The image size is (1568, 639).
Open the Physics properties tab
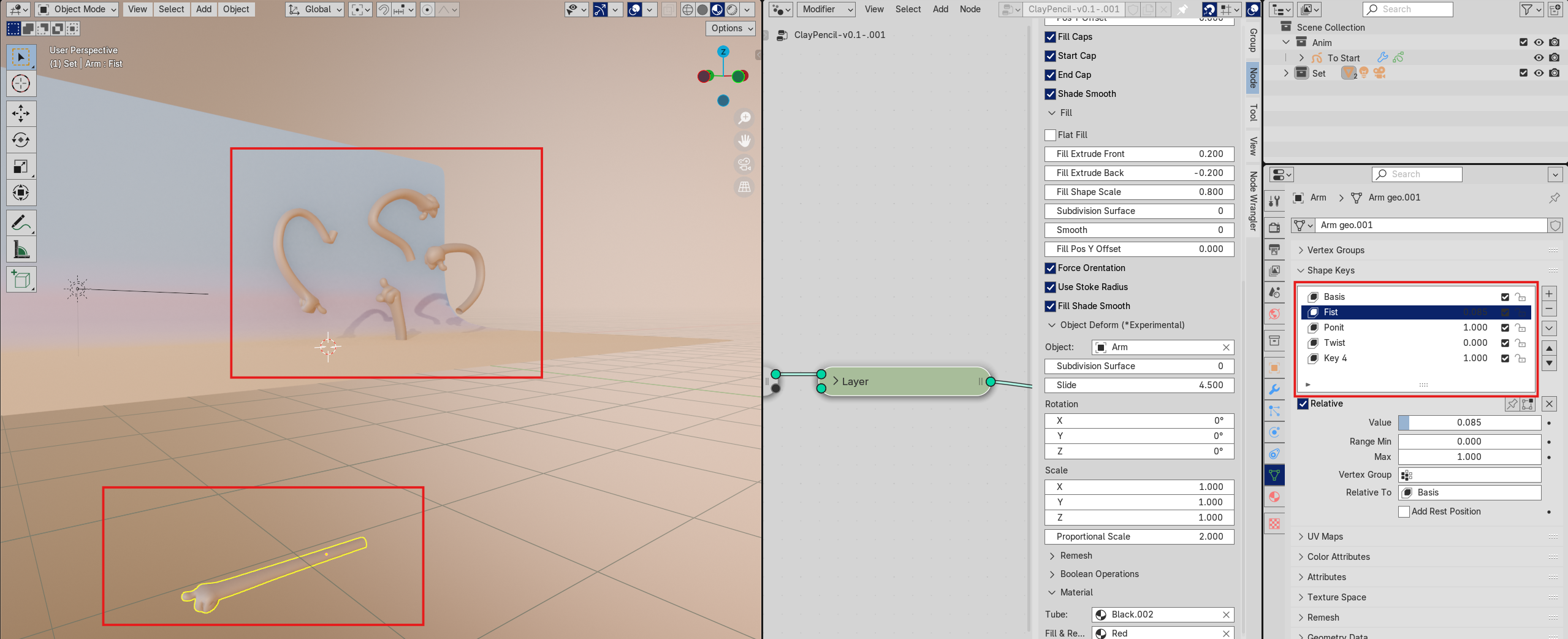tap(1274, 432)
